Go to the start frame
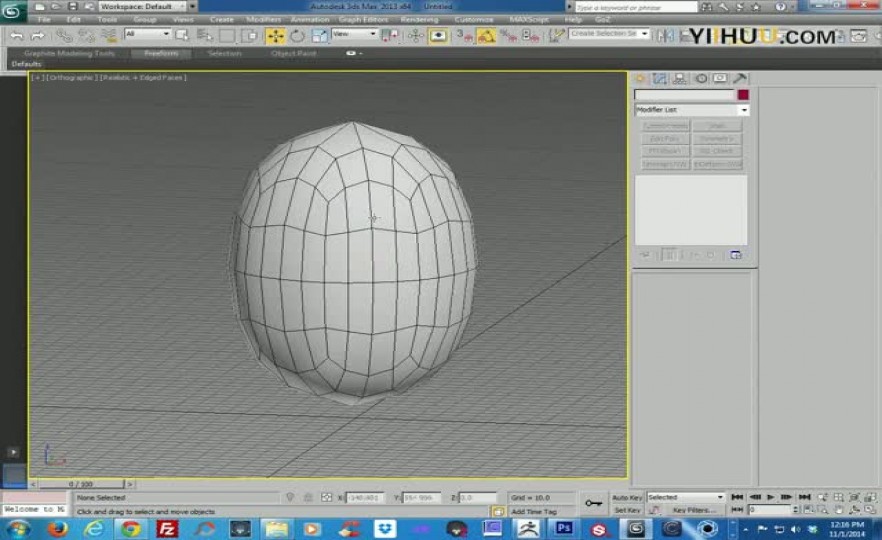Screen dimensions: 882x540 (737, 497)
